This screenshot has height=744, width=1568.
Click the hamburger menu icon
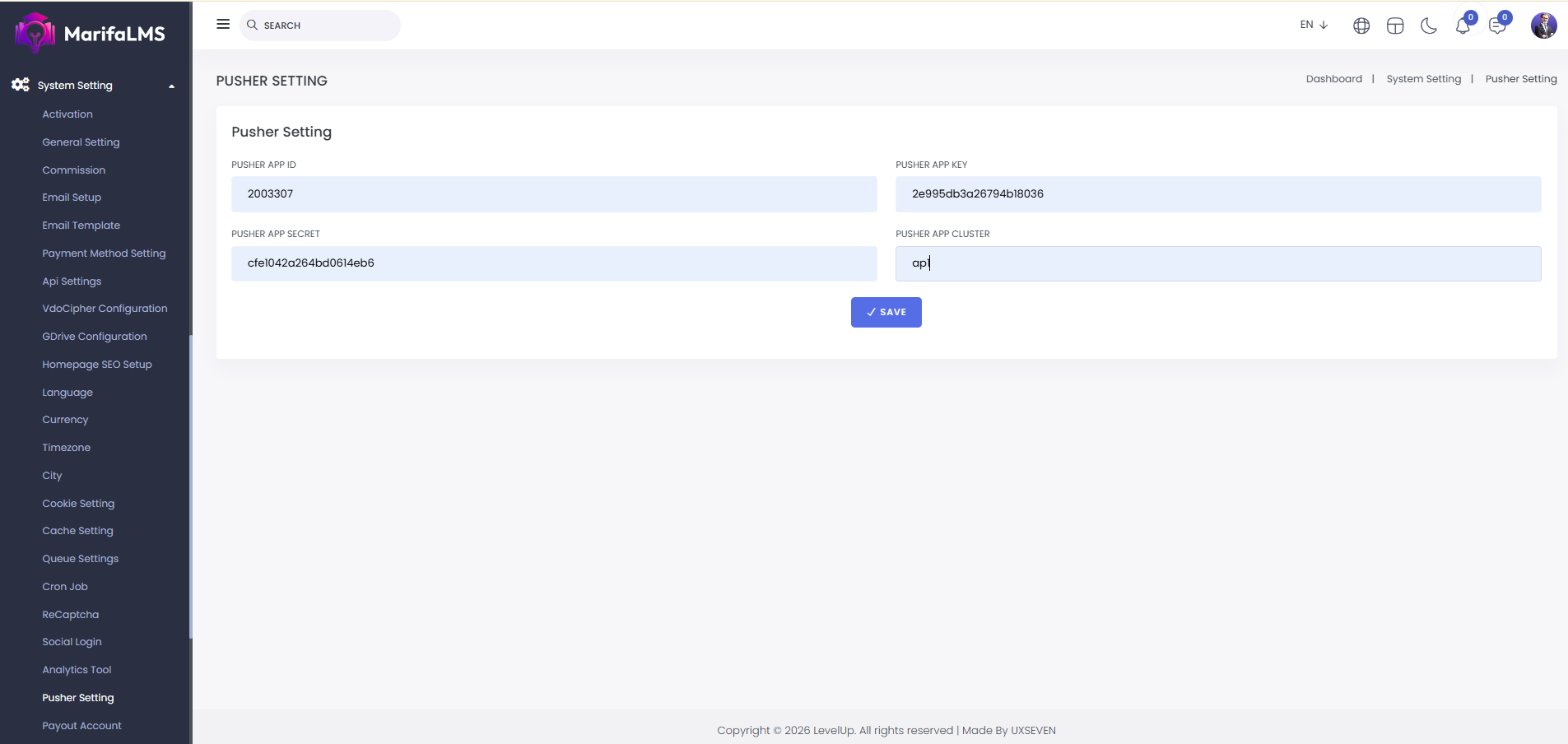click(x=223, y=25)
